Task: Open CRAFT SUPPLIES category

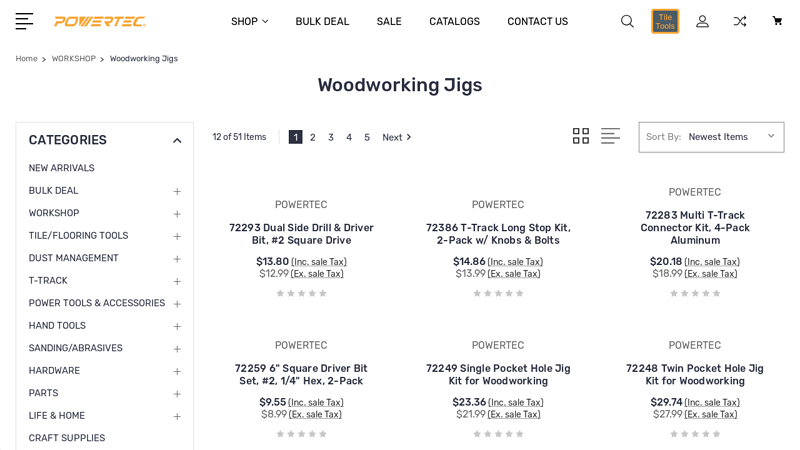Action: pyautogui.click(x=67, y=438)
